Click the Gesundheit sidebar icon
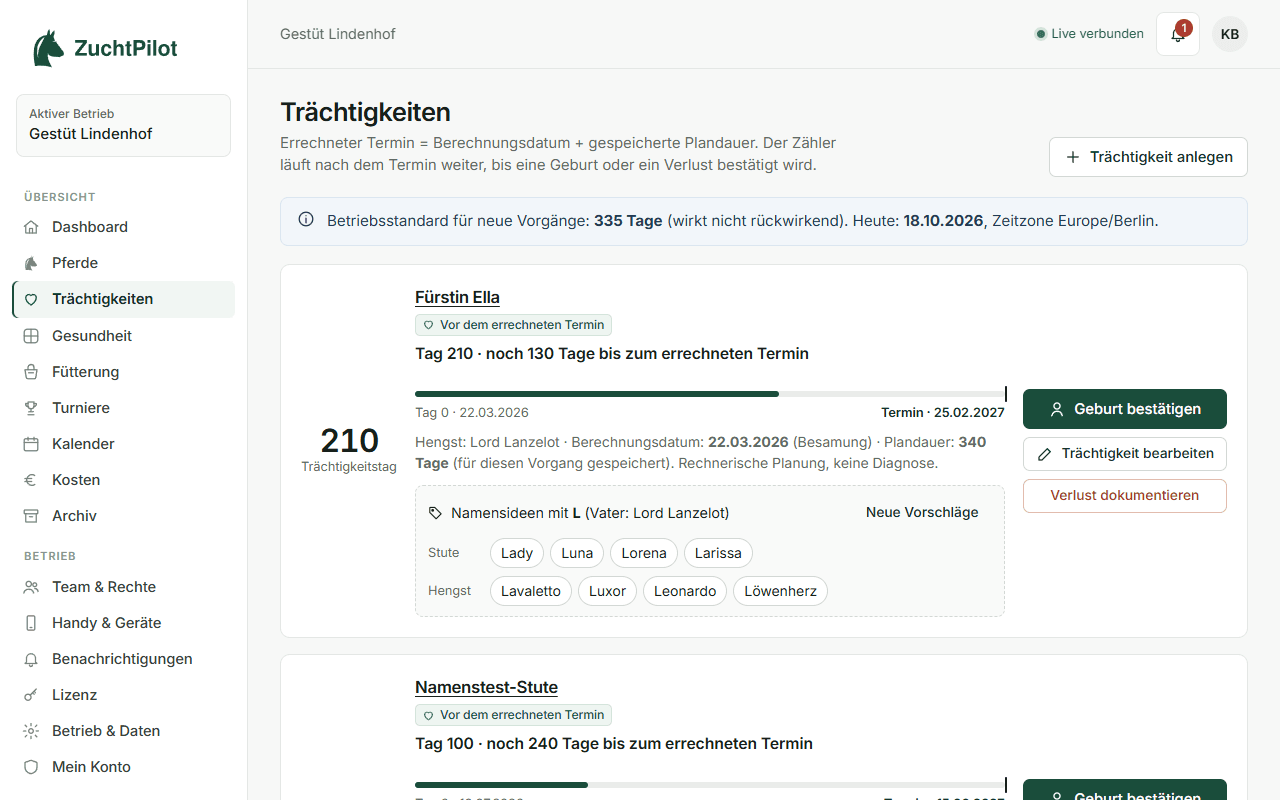The height and width of the screenshot is (800, 1280). click(31, 336)
